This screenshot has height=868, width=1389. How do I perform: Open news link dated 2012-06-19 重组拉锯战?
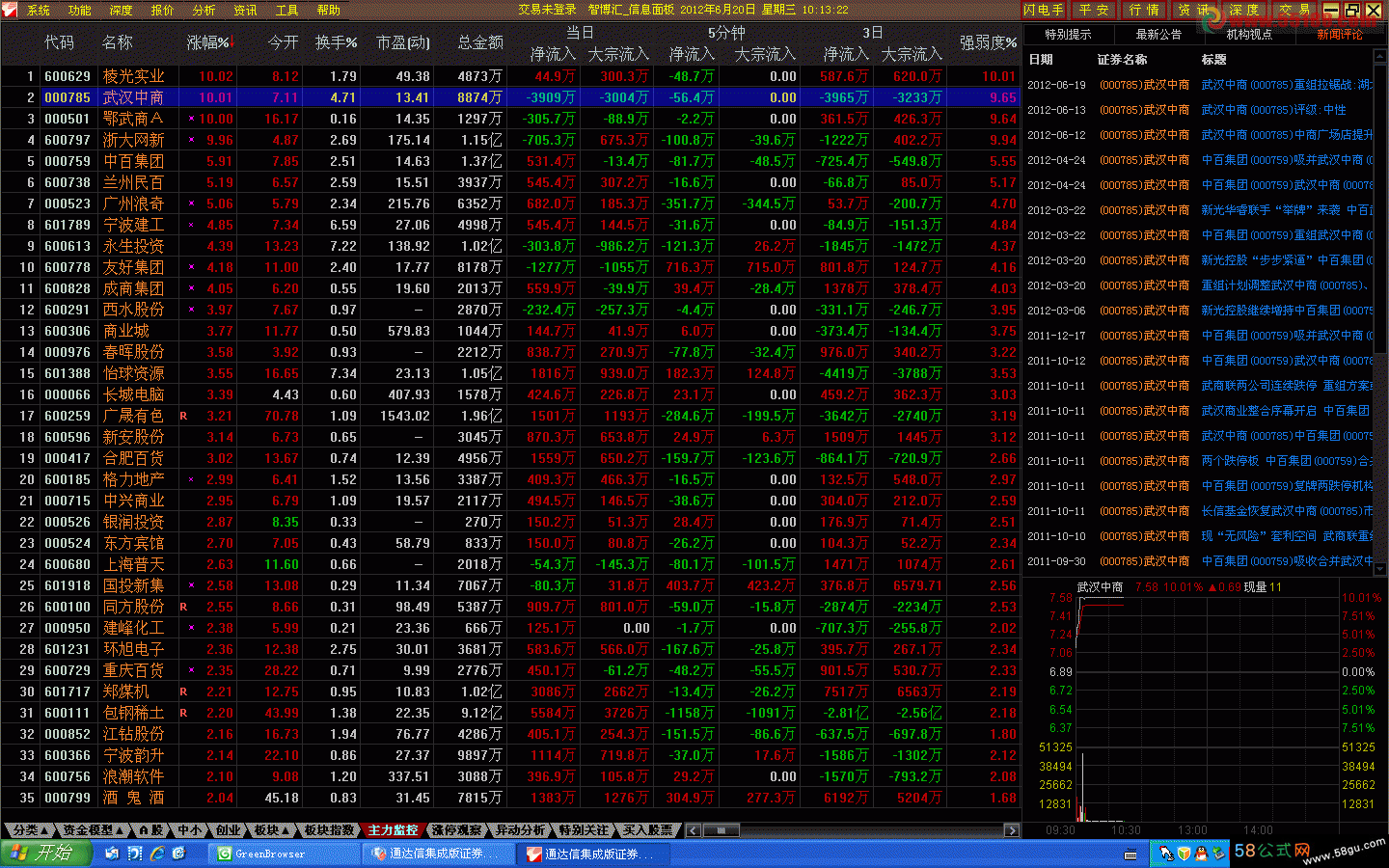(x=1287, y=85)
